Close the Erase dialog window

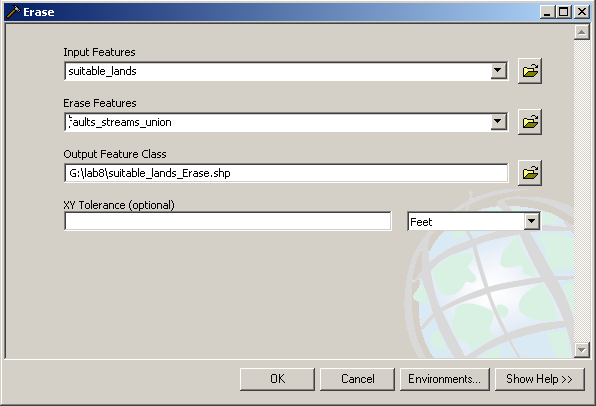pos(582,12)
